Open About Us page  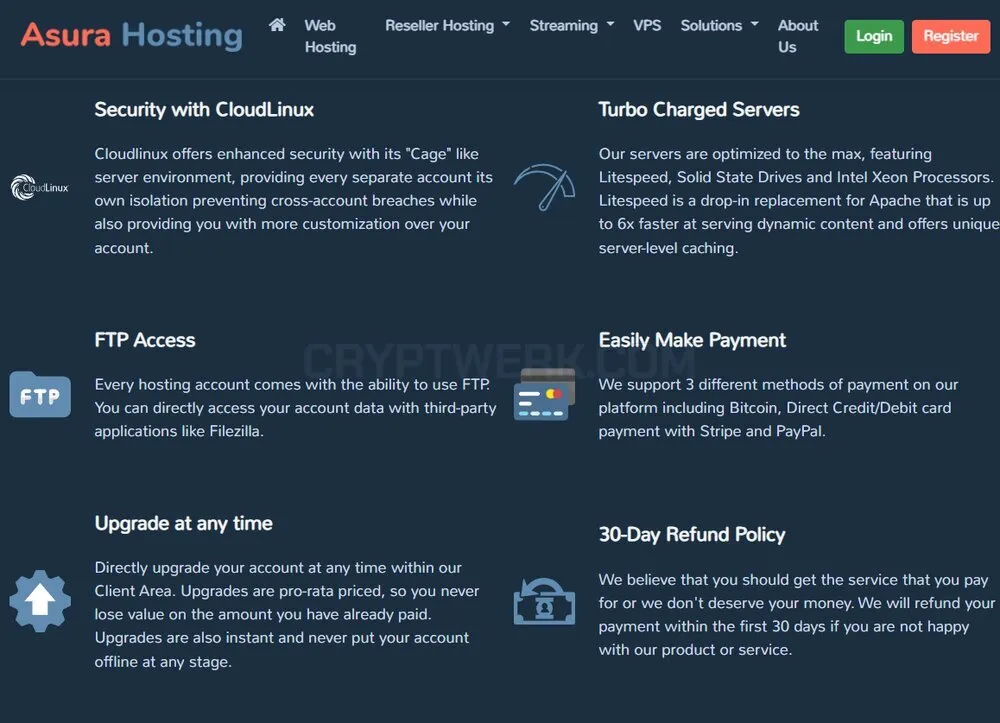[798, 36]
